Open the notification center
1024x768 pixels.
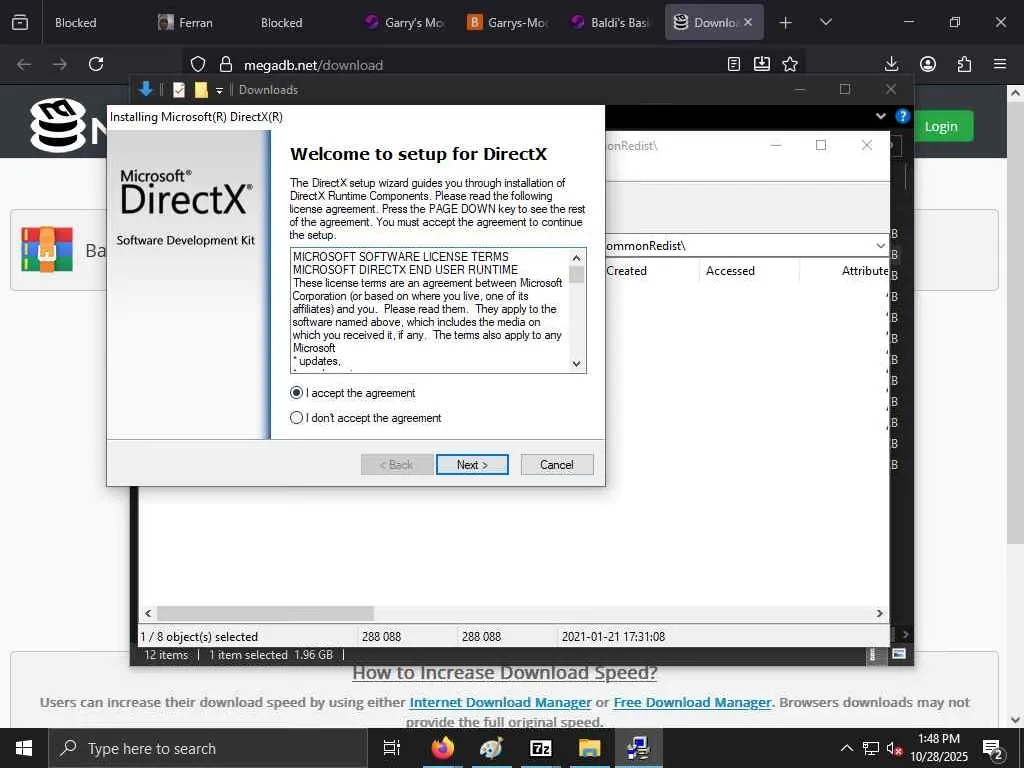pos(993,749)
